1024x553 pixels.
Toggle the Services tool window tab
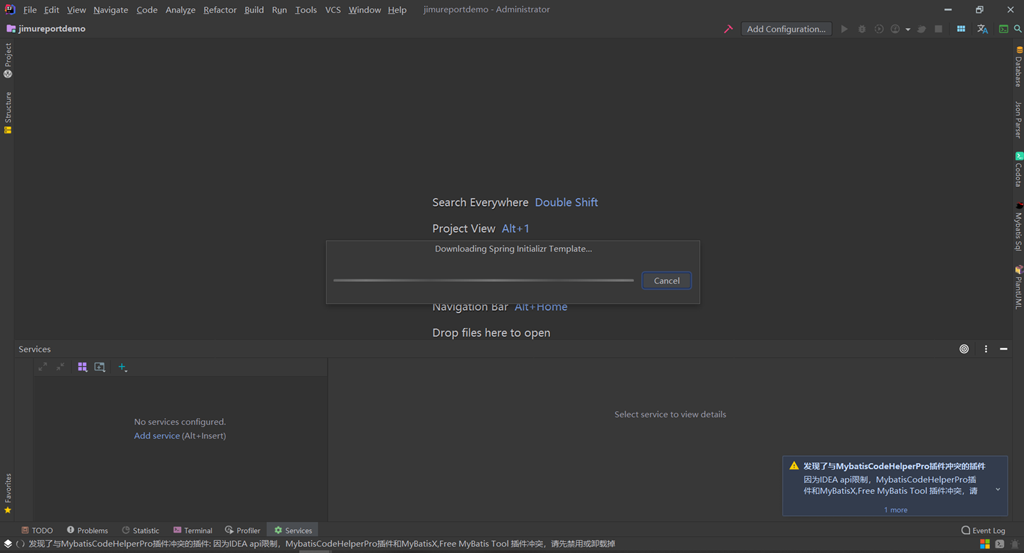293,530
